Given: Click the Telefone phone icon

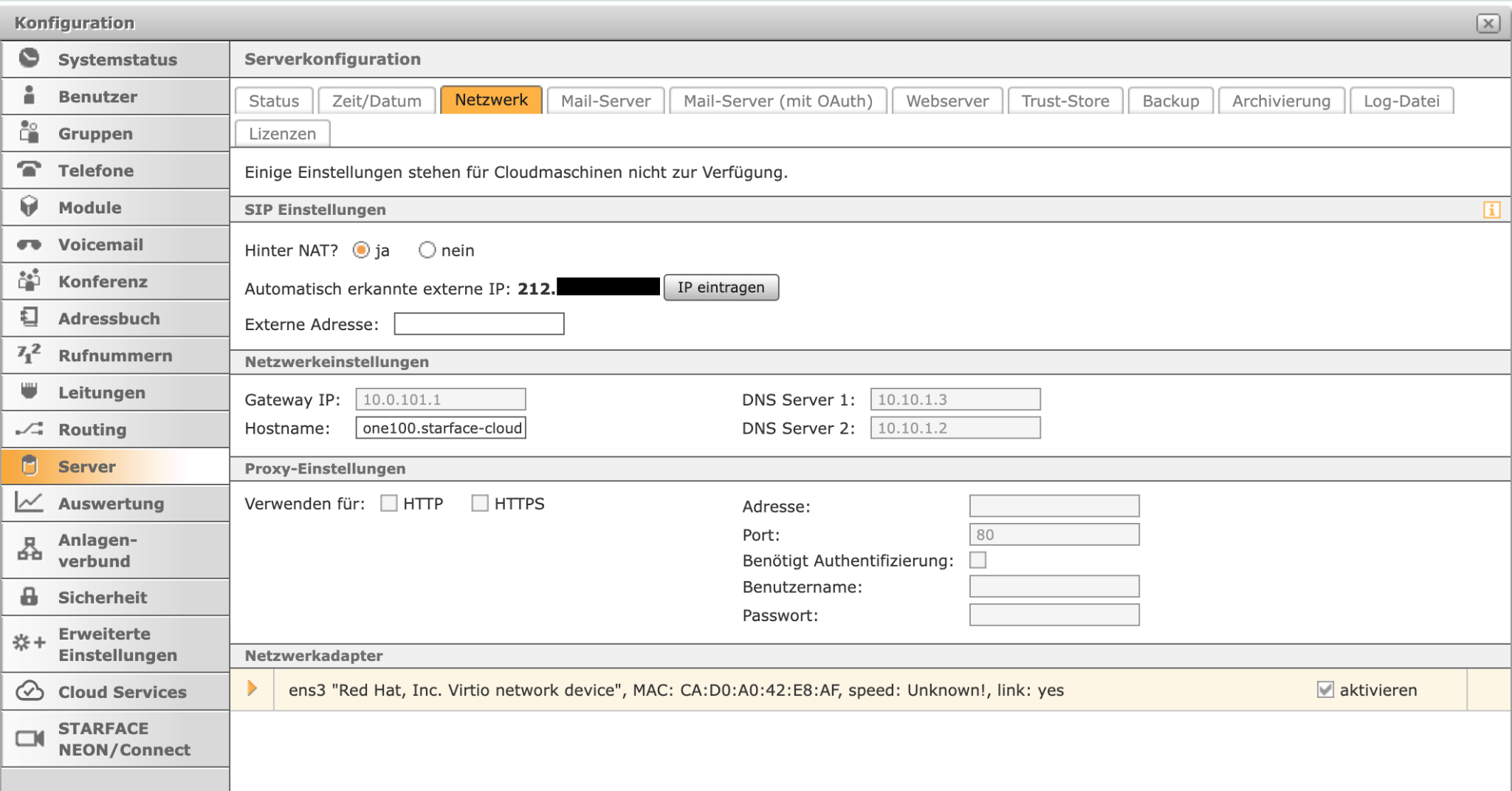Looking at the screenshot, I should click(x=30, y=169).
